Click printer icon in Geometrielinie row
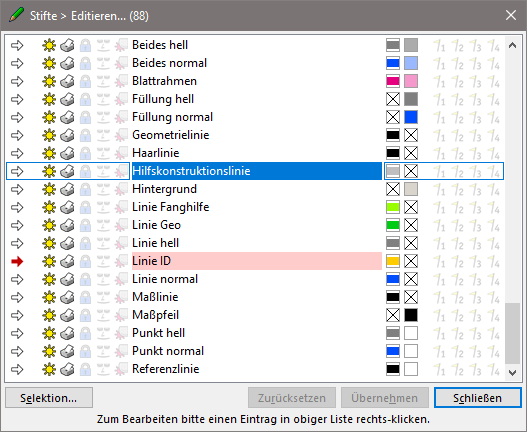The height and width of the screenshot is (432, 527). (67, 135)
